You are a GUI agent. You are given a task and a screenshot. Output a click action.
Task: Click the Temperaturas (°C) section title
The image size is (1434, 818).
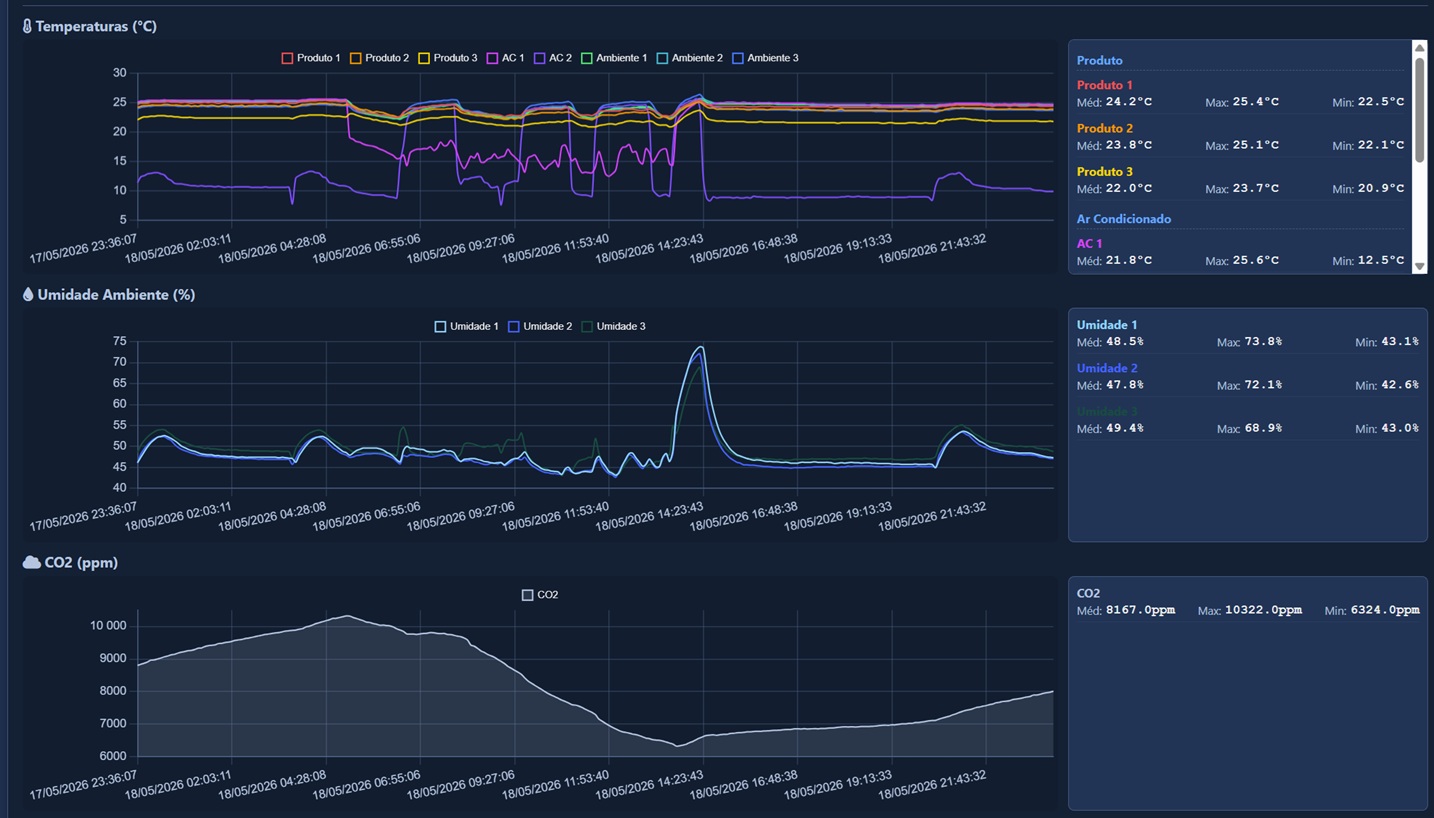click(x=96, y=26)
